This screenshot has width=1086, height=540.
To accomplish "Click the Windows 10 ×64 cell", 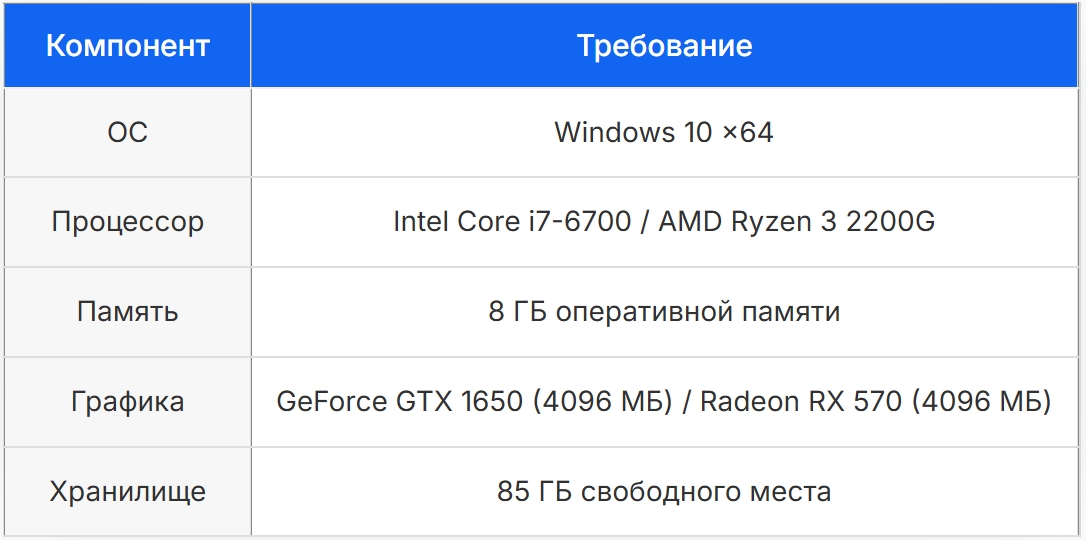I will coord(665,132).
